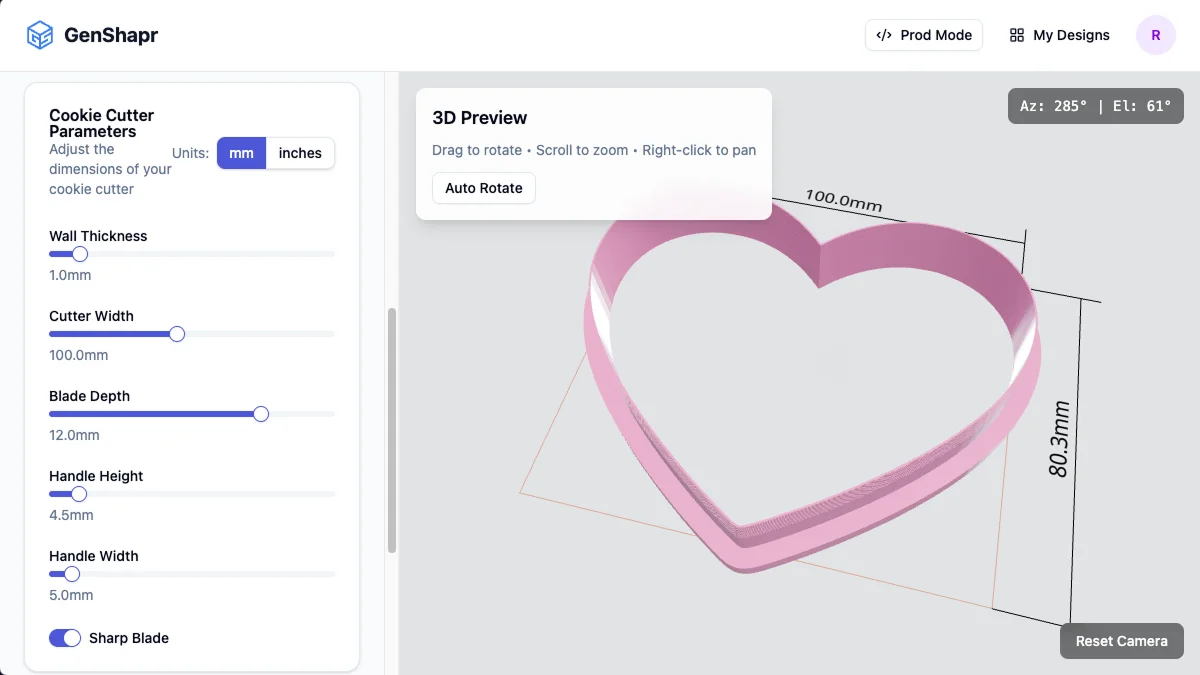Start Auto Rotate in the preview
Image resolution: width=1200 pixels, height=675 pixels.
(483, 188)
